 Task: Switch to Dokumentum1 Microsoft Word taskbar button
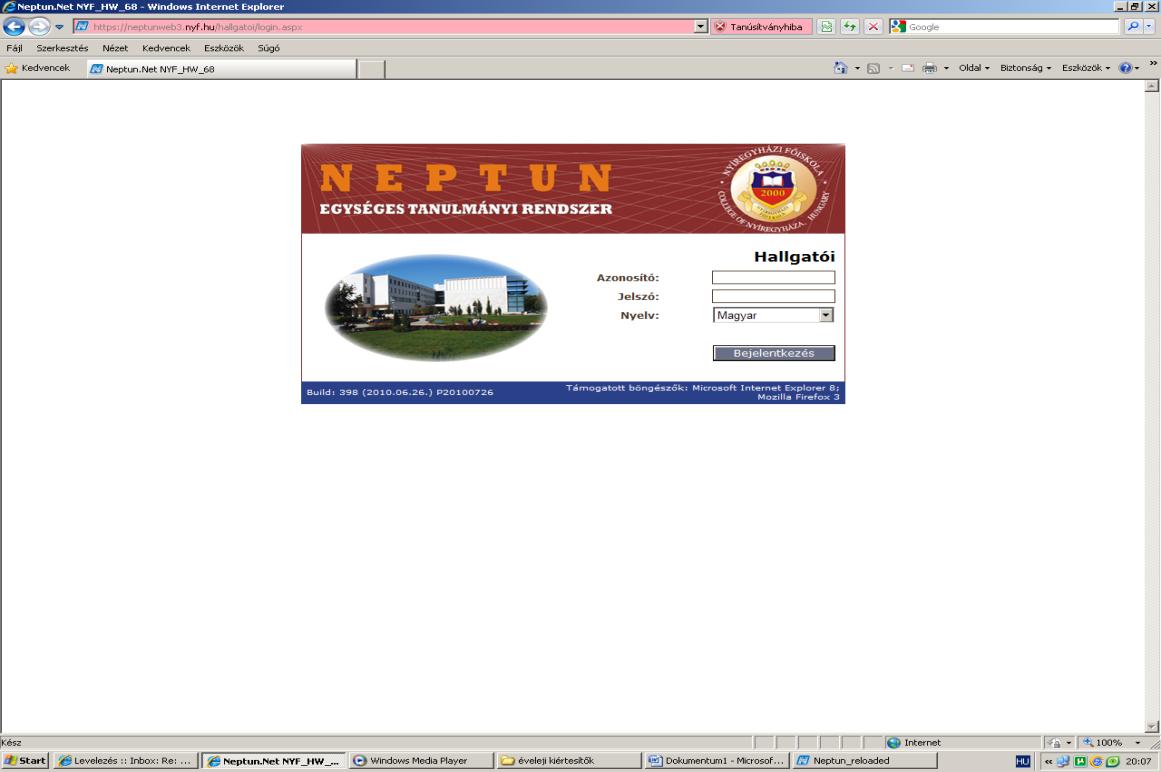717,760
